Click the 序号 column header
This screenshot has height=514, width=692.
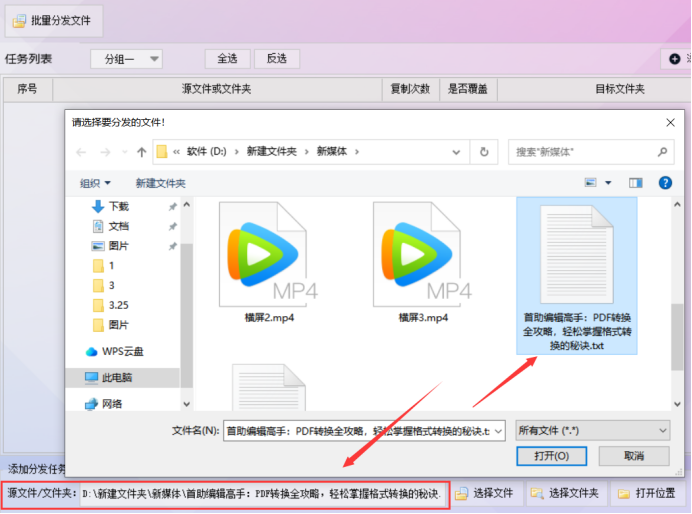tap(27, 89)
